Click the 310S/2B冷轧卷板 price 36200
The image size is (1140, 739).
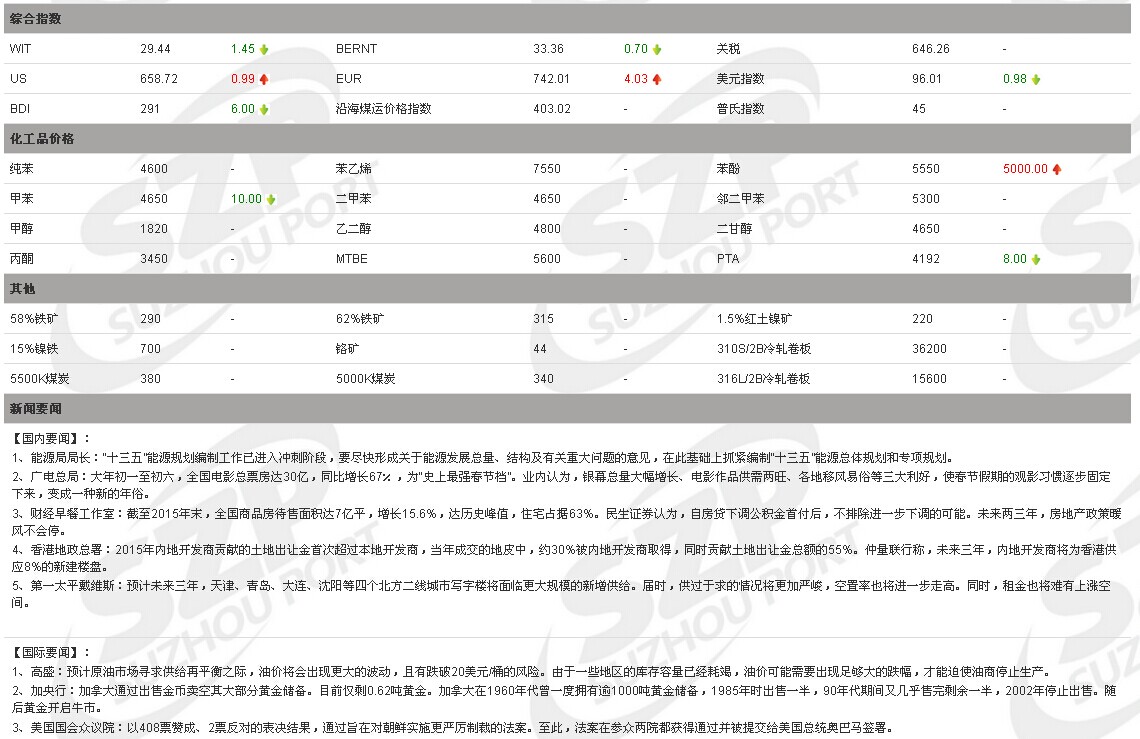[929, 348]
